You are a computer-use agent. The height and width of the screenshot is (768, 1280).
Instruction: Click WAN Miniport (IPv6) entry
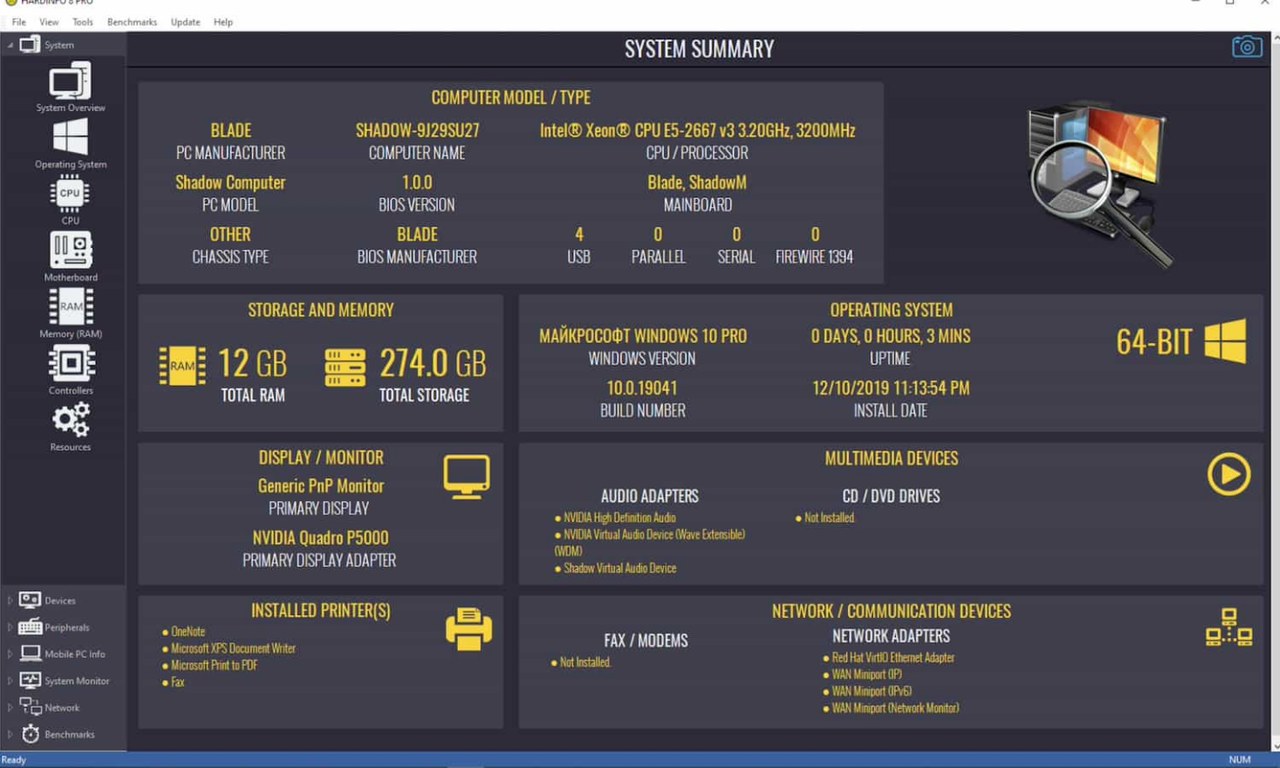click(871, 691)
